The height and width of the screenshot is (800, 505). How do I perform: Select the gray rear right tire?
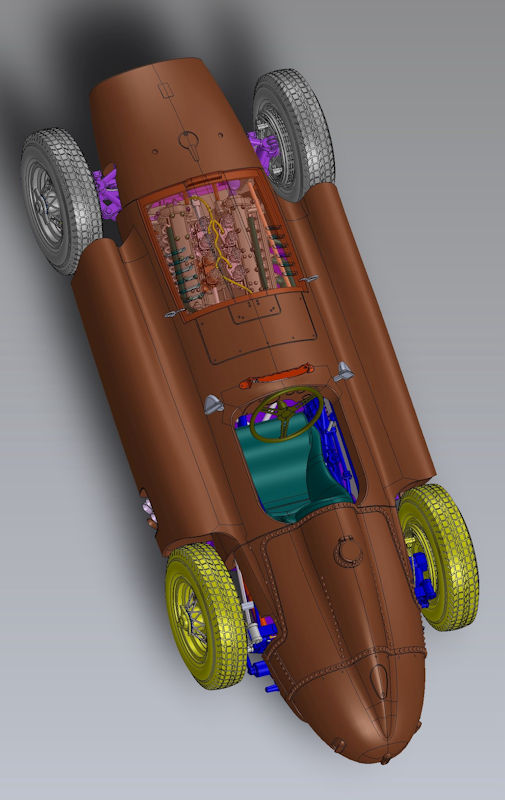[x=293, y=135]
